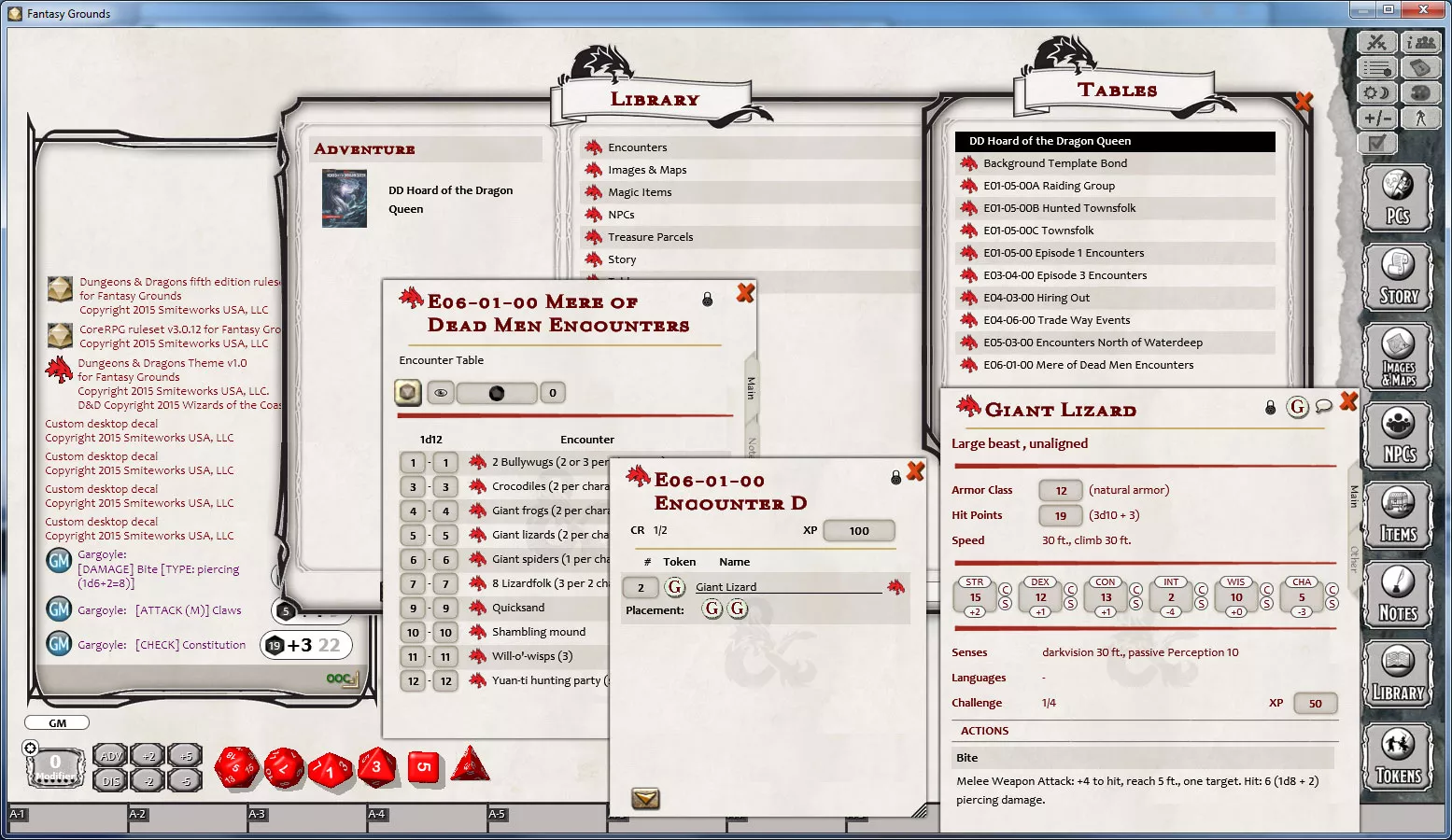Open the Tokens sidebar panel
The image size is (1452, 840).
click(x=1398, y=758)
